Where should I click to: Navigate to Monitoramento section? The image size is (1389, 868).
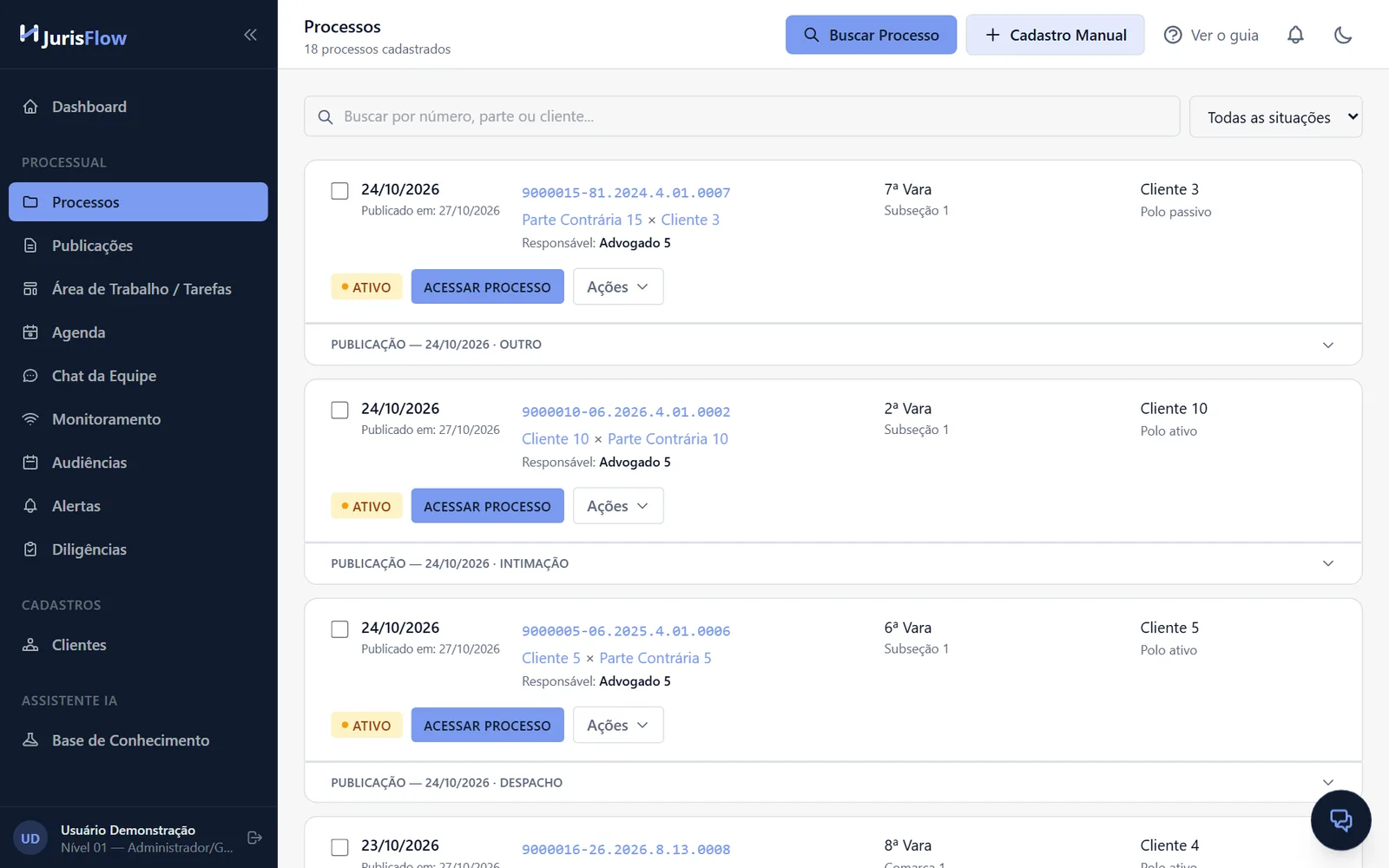(138, 419)
